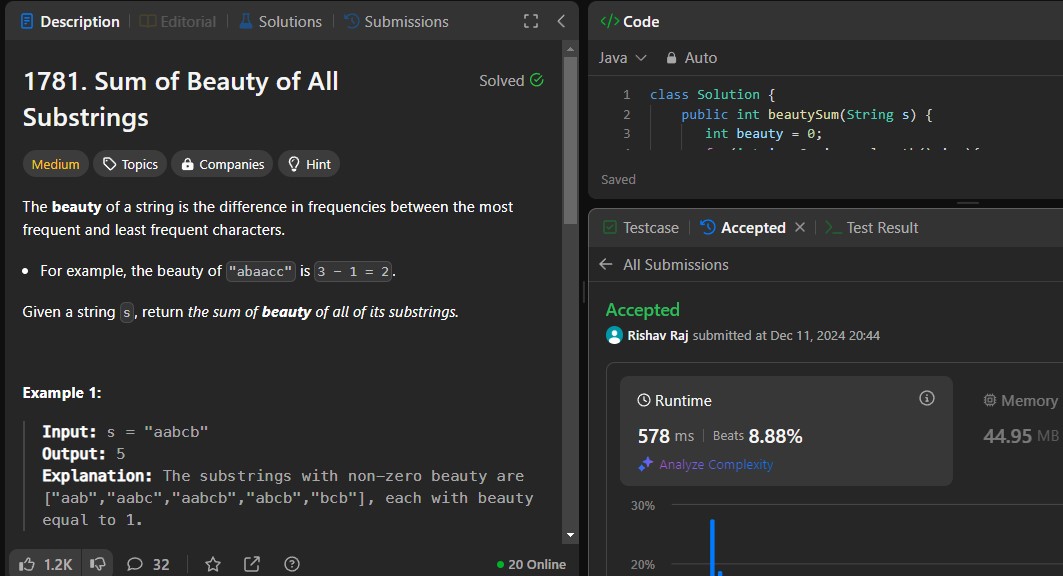1063x576 pixels.
Task: Click the Code panel header
Action: pyautogui.click(x=630, y=22)
